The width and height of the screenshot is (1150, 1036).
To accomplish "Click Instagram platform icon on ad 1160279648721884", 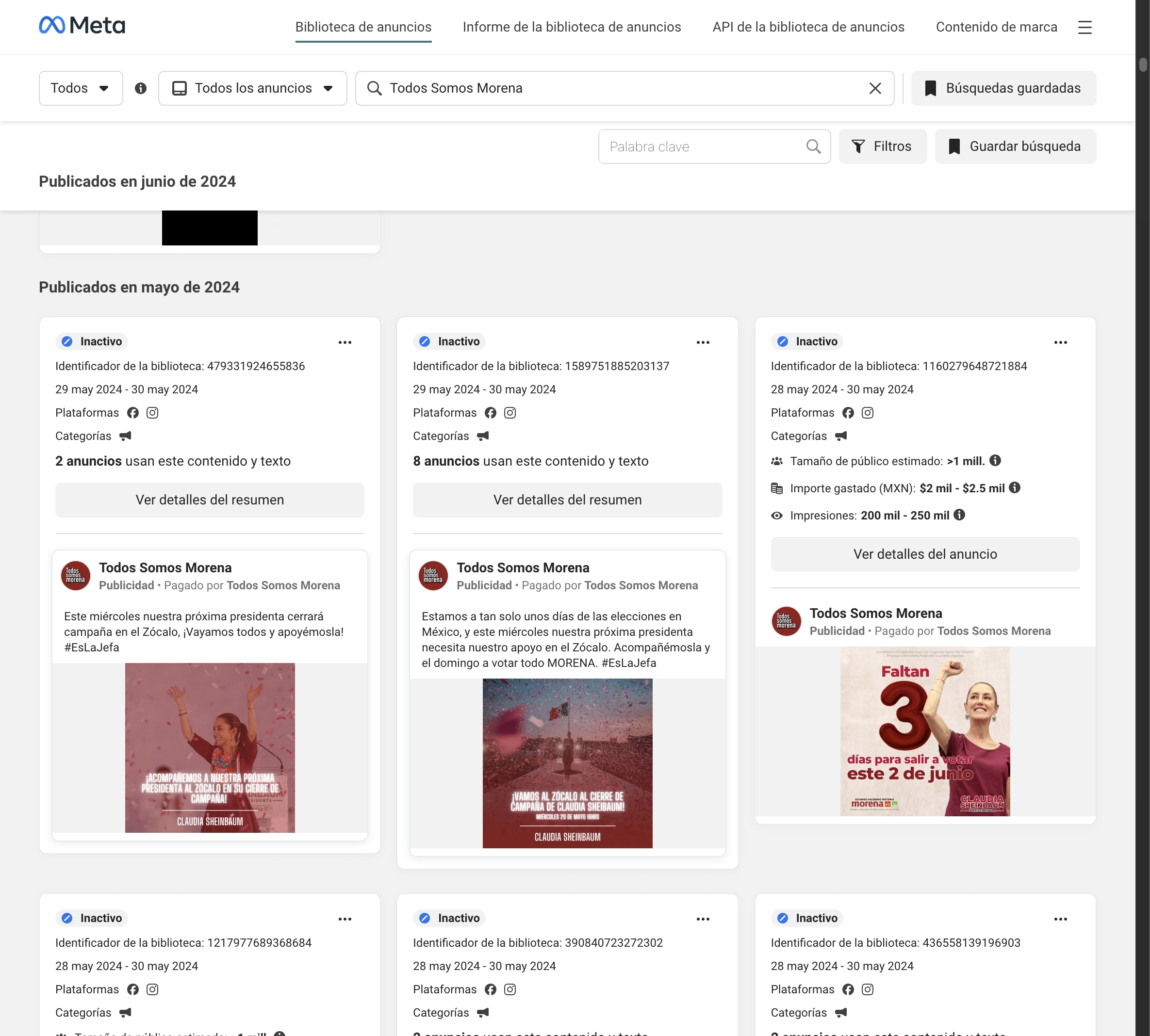I will point(868,413).
